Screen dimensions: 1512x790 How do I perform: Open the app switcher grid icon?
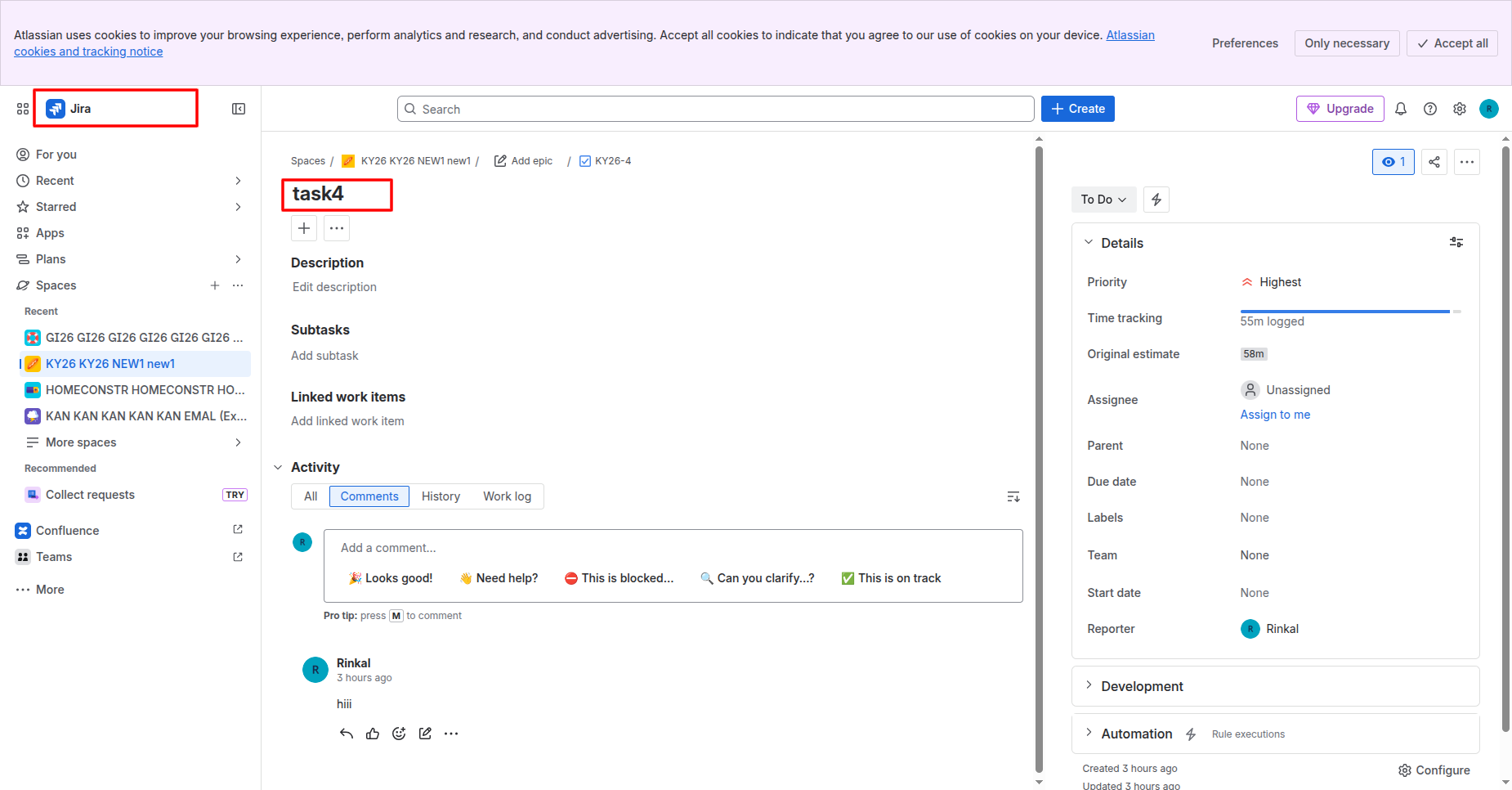[23, 109]
